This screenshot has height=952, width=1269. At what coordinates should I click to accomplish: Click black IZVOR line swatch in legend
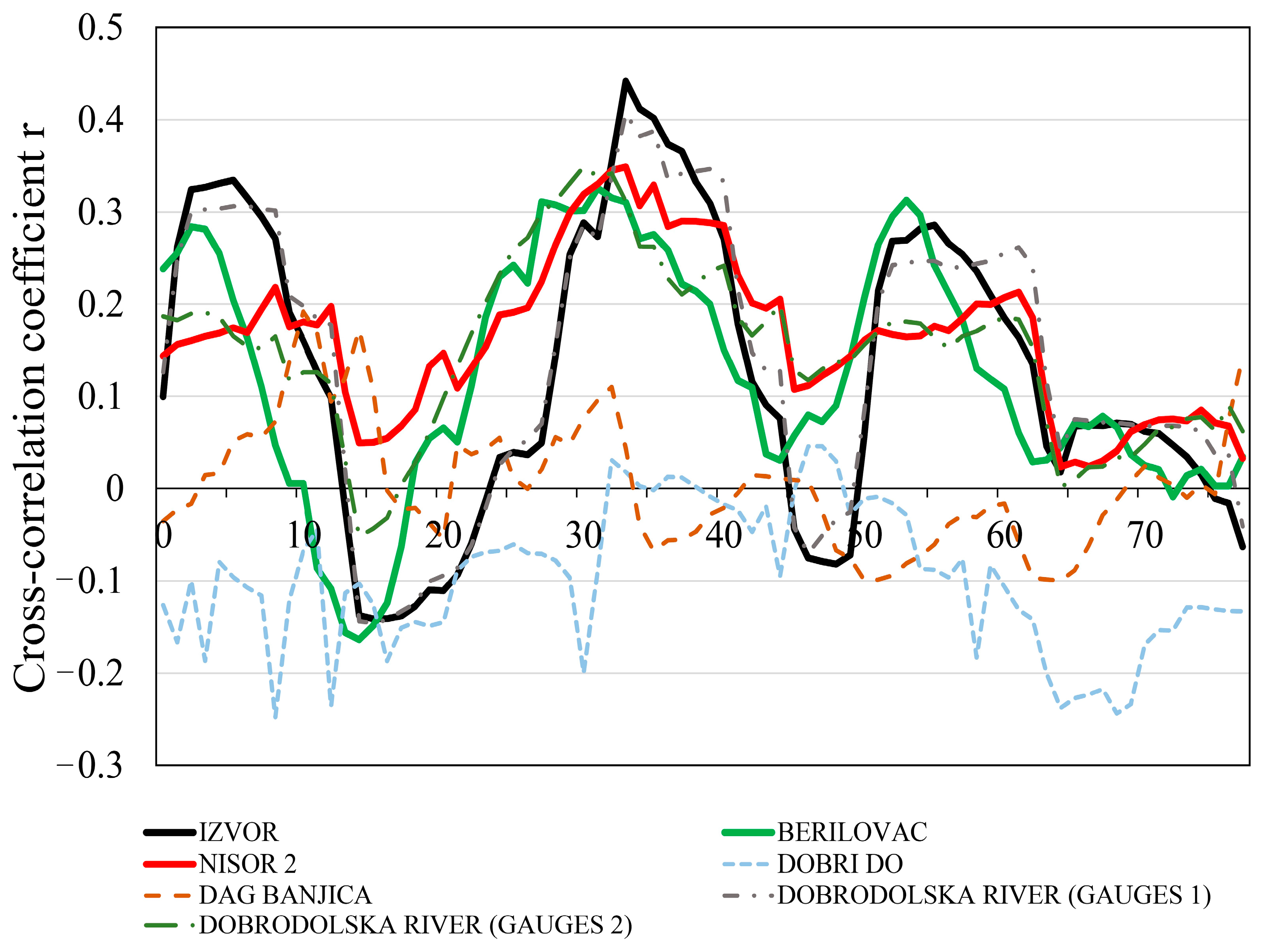pyautogui.click(x=170, y=832)
